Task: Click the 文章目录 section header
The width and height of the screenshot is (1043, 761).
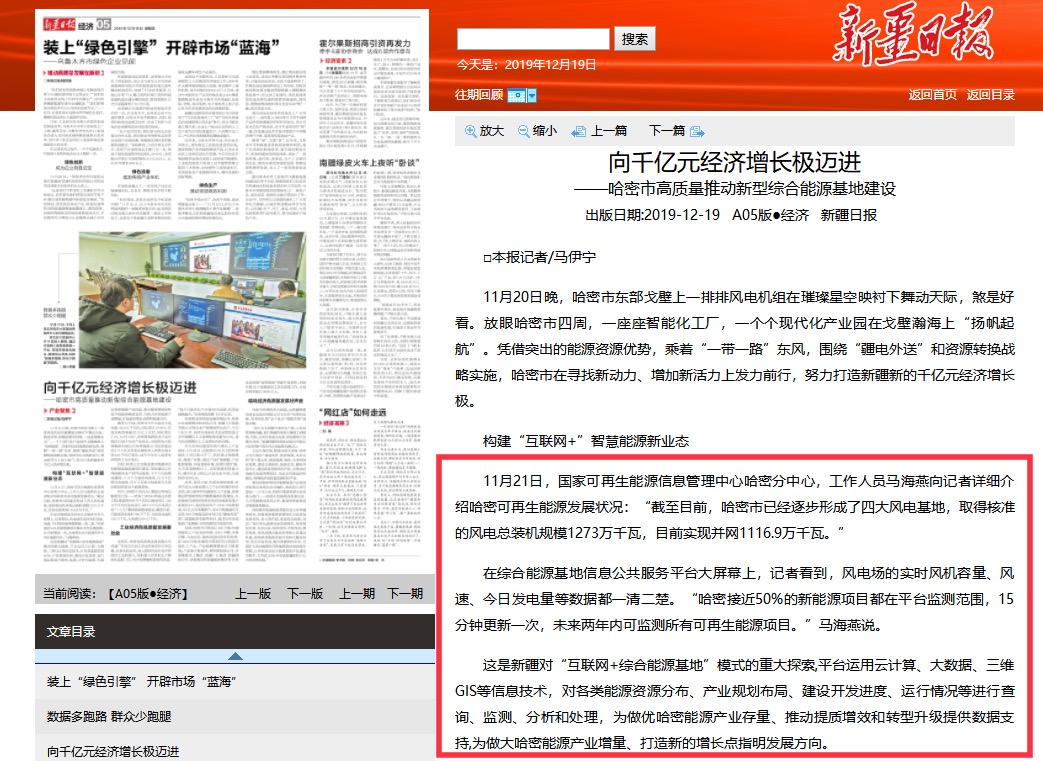Action: click(x=71, y=631)
